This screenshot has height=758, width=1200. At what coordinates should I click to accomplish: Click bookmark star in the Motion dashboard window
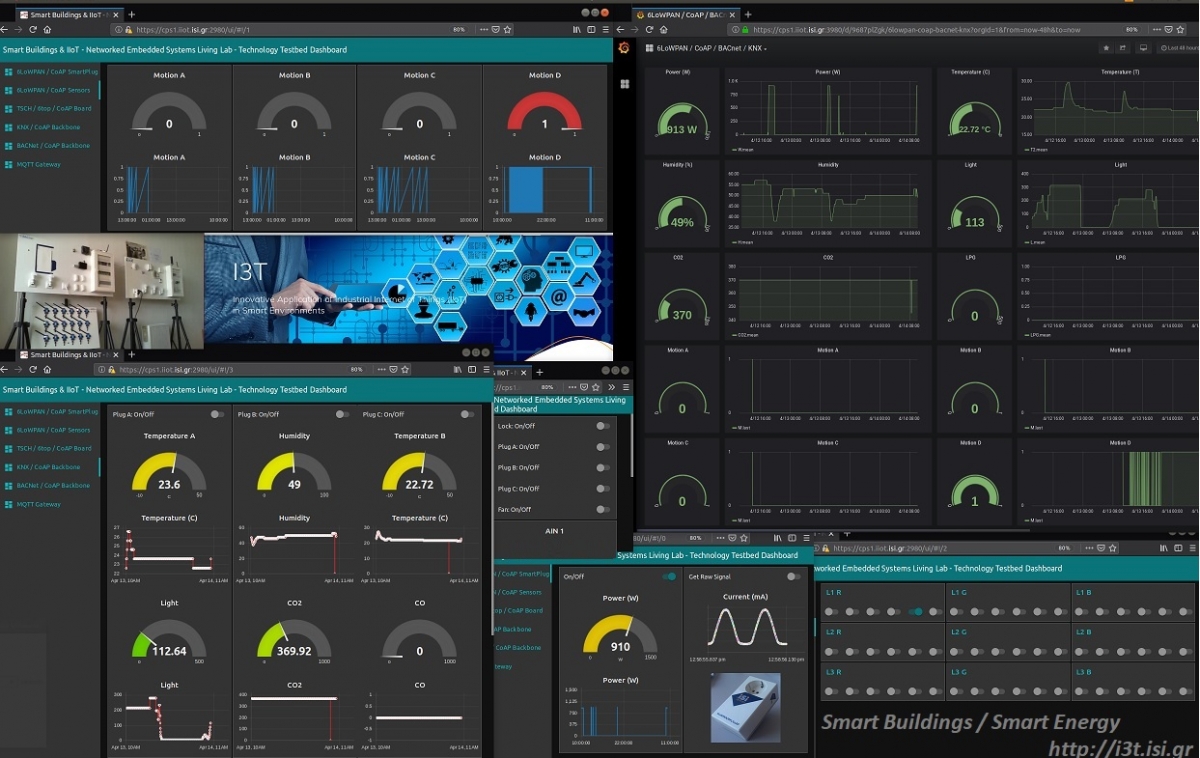(507, 30)
